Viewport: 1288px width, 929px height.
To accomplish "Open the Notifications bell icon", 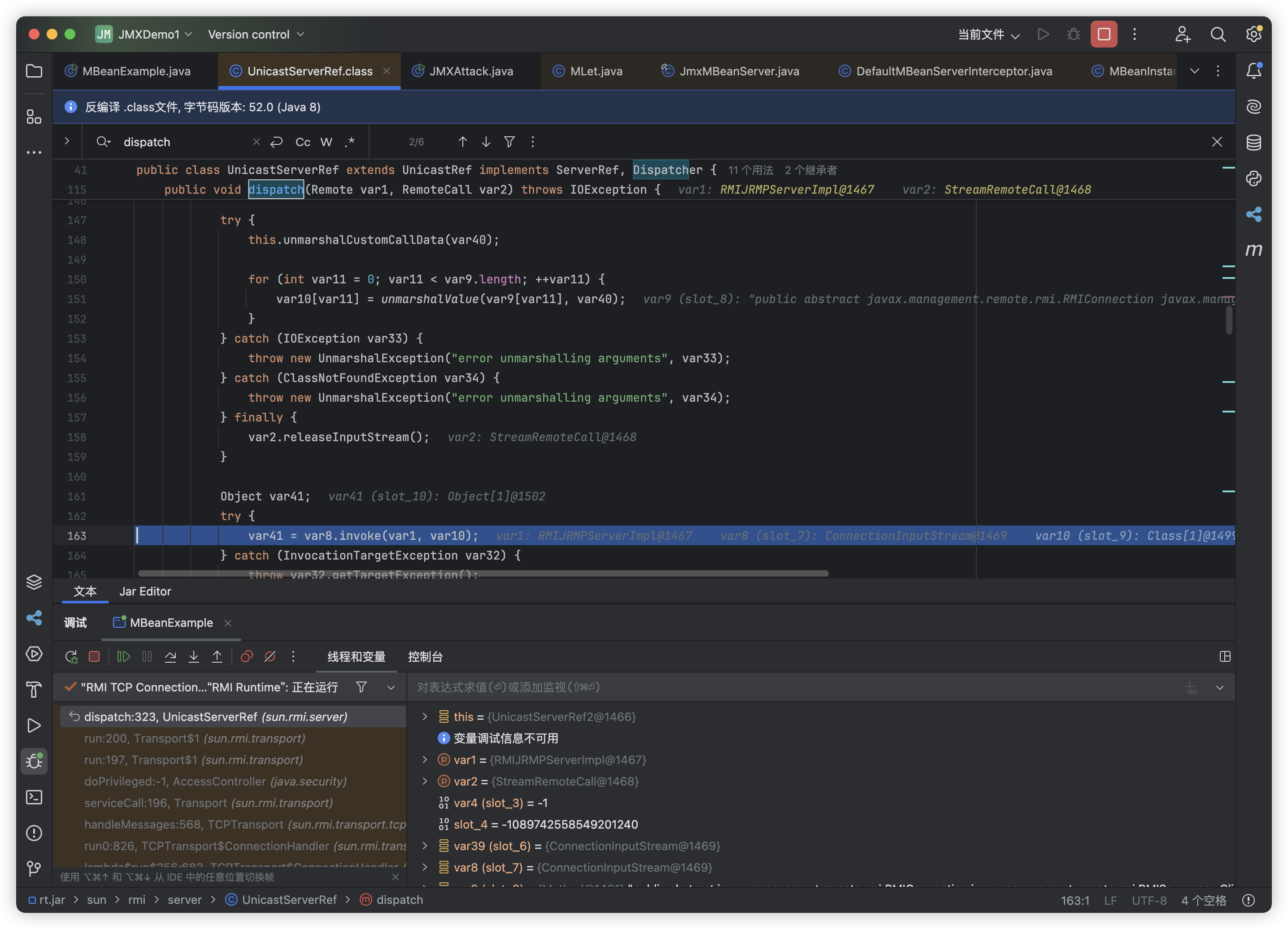I will coord(1253,71).
